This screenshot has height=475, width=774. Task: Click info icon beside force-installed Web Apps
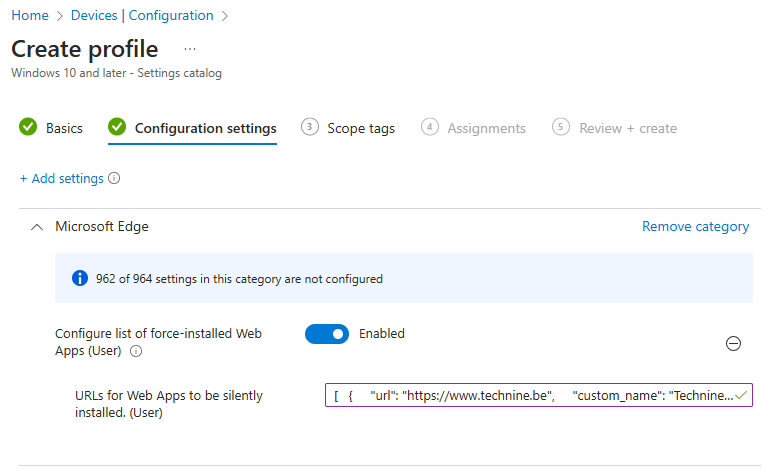pos(136,351)
